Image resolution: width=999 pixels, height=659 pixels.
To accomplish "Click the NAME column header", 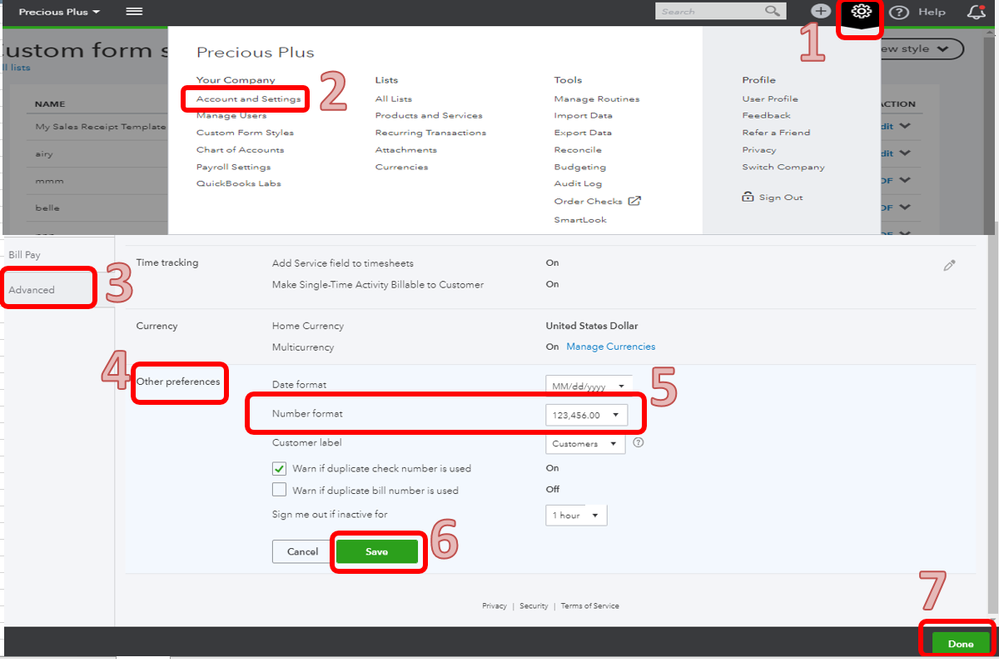I will (x=50, y=104).
